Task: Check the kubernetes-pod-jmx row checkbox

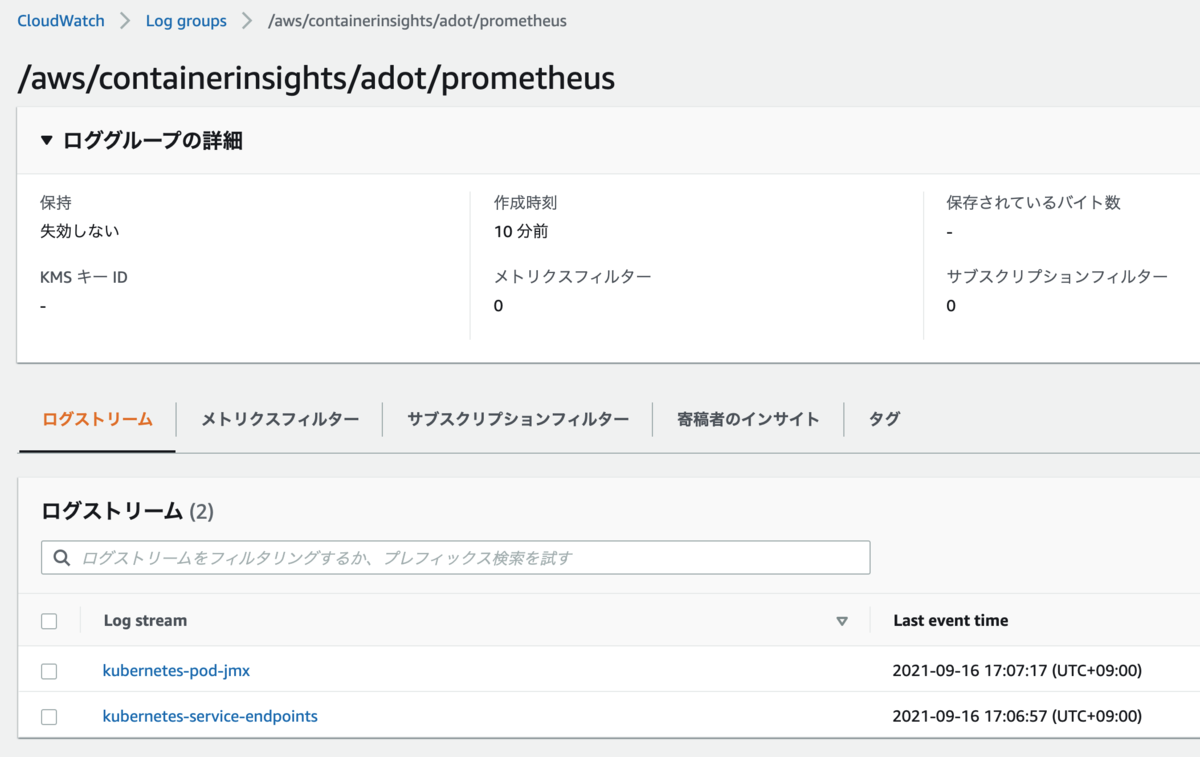Action: pyautogui.click(x=49, y=671)
